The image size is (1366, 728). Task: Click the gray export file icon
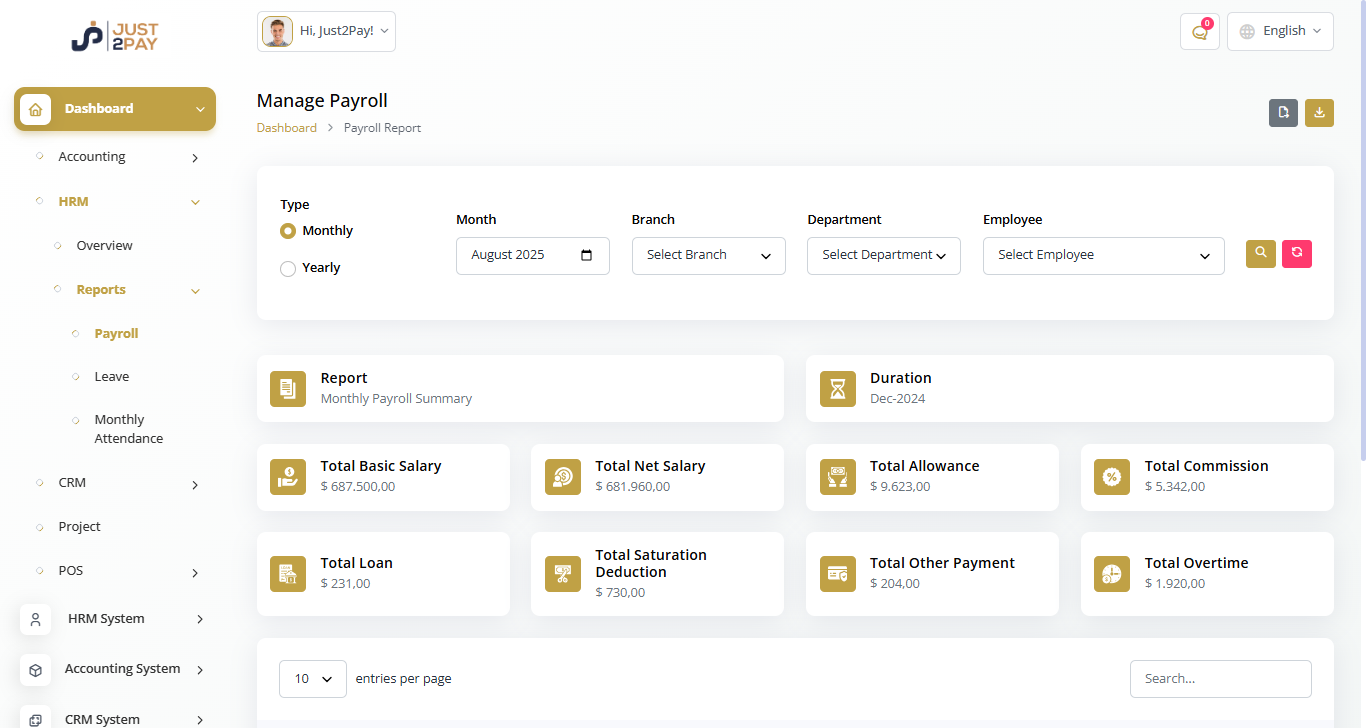click(1283, 113)
